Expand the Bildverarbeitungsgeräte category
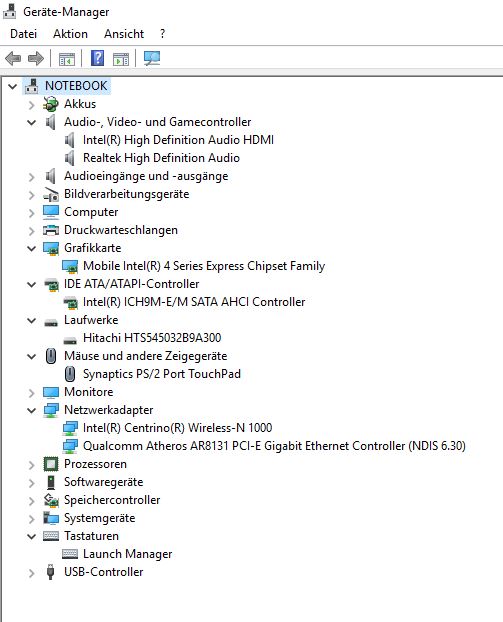 pyautogui.click(x=32, y=195)
